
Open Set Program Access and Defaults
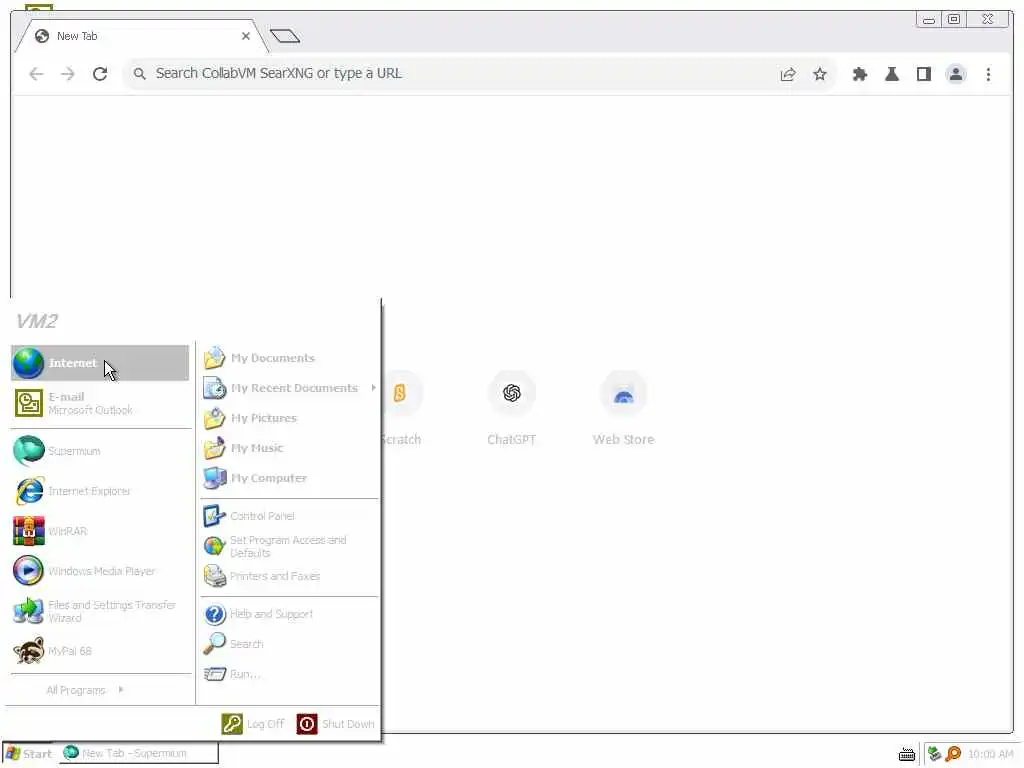(x=289, y=546)
